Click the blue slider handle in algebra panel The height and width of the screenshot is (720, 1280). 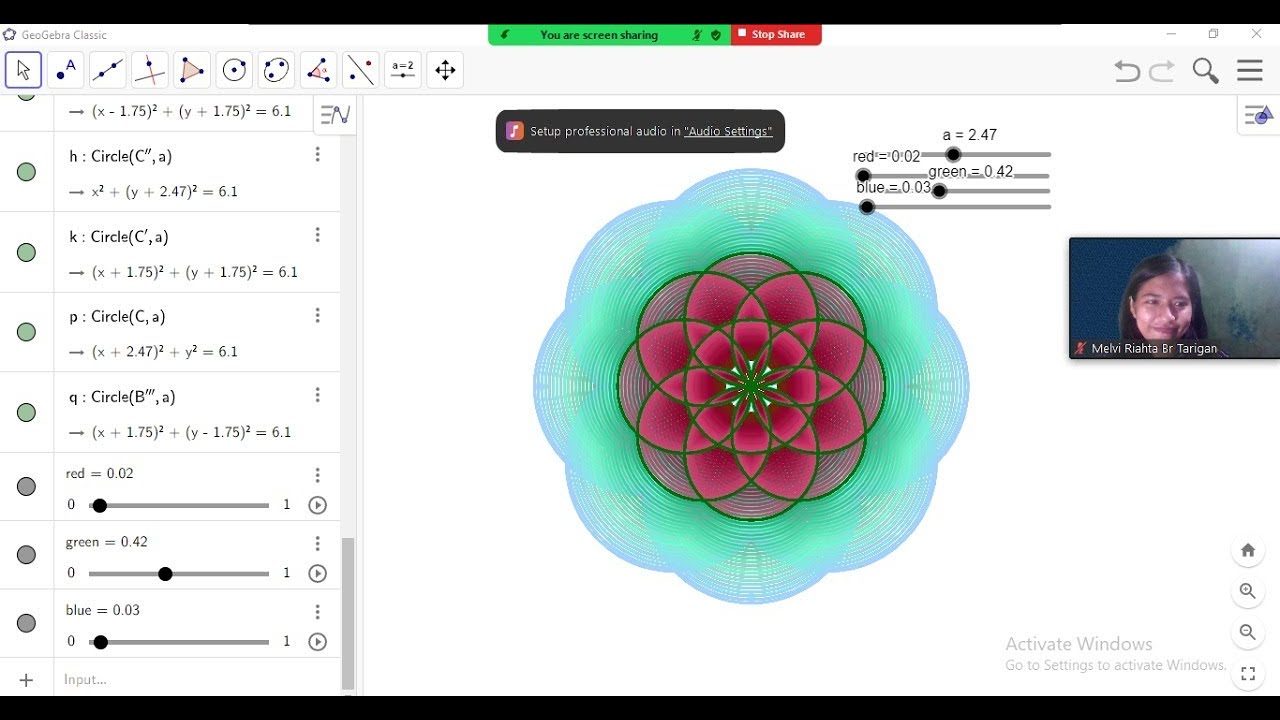(x=100, y=642)
